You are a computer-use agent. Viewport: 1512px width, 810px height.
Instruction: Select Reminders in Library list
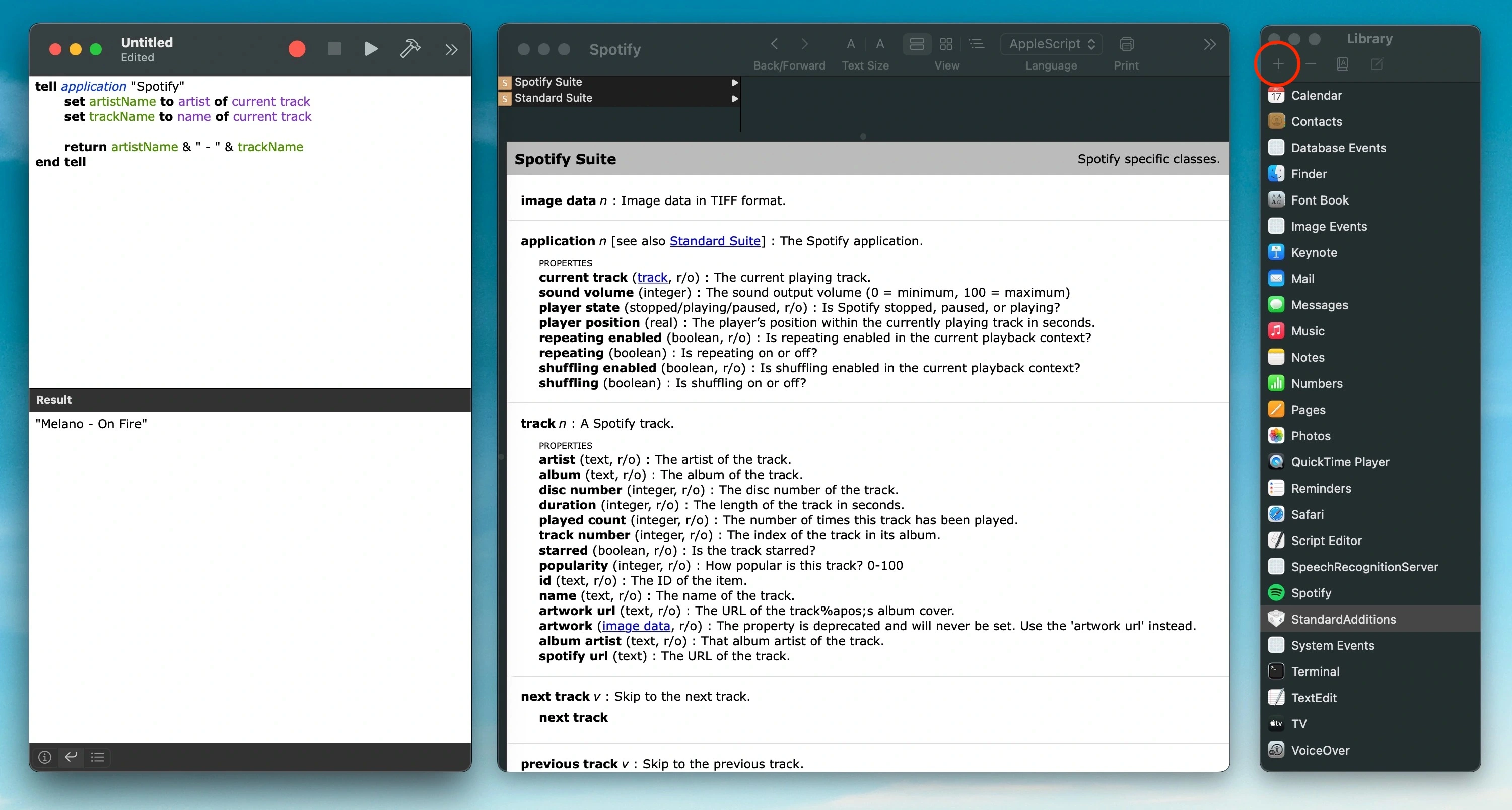(x=1370, y=488)
